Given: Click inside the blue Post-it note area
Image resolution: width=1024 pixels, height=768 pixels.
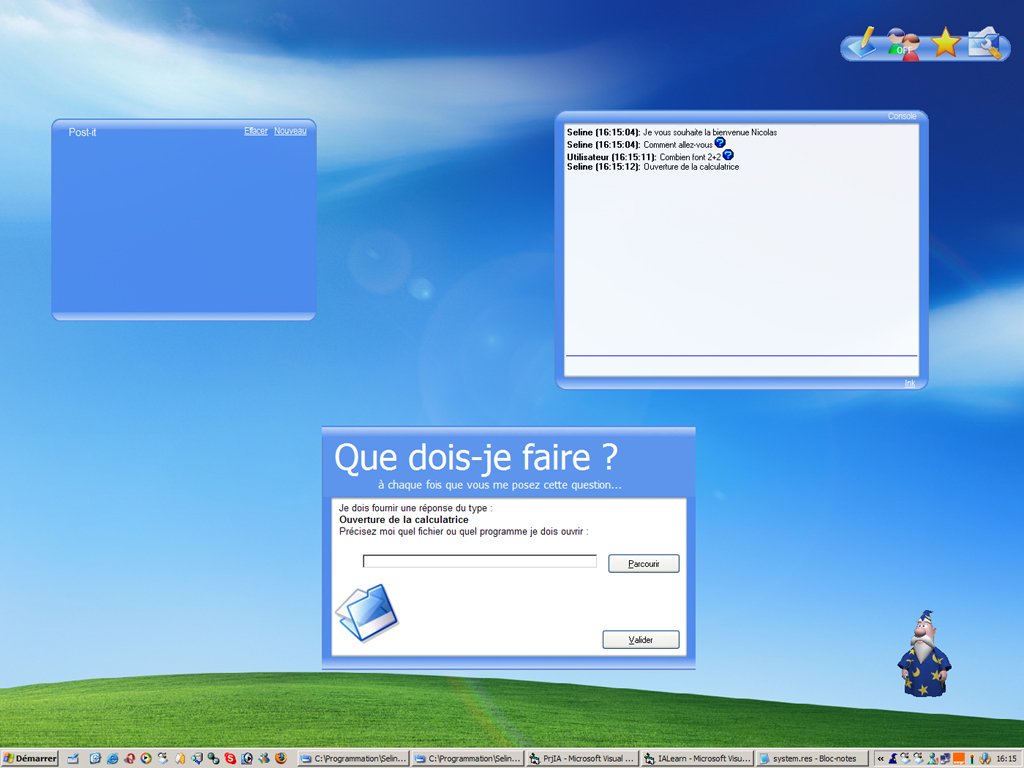Looking at the screenshot, I should (184, 225).
